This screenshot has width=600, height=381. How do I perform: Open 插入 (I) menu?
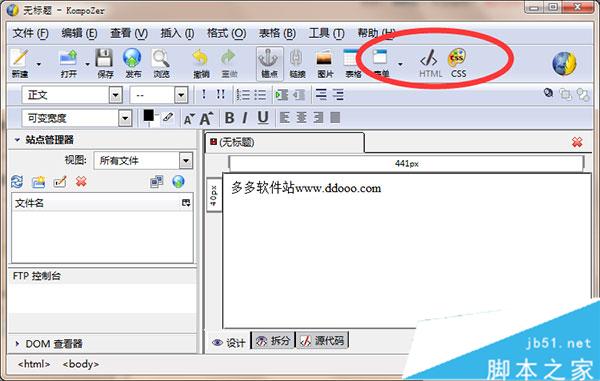click(x=177, y=34)
